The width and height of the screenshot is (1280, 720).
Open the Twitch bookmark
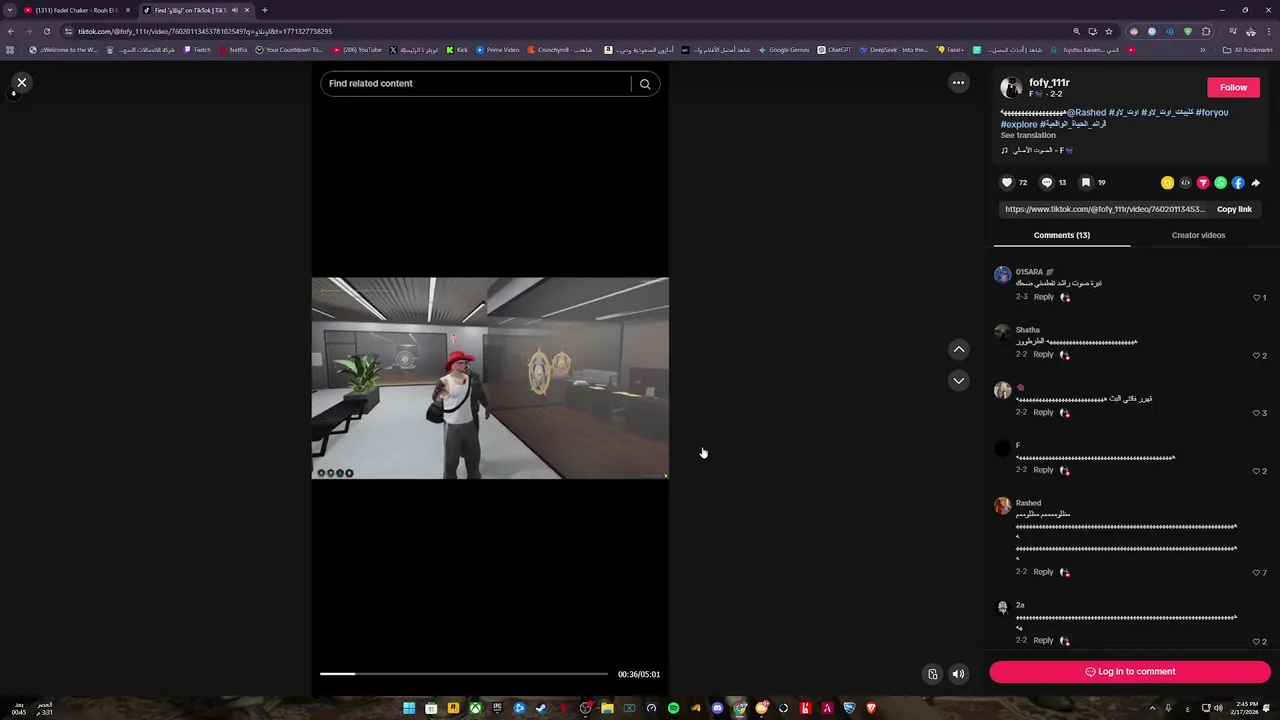pyautogui.click(x=197, y=50)
